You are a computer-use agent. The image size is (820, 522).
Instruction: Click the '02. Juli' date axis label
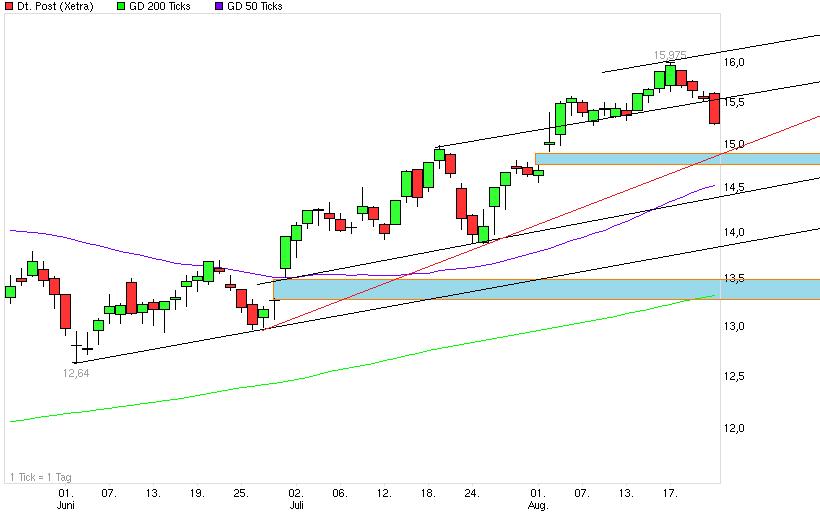[x=296, y=499]
